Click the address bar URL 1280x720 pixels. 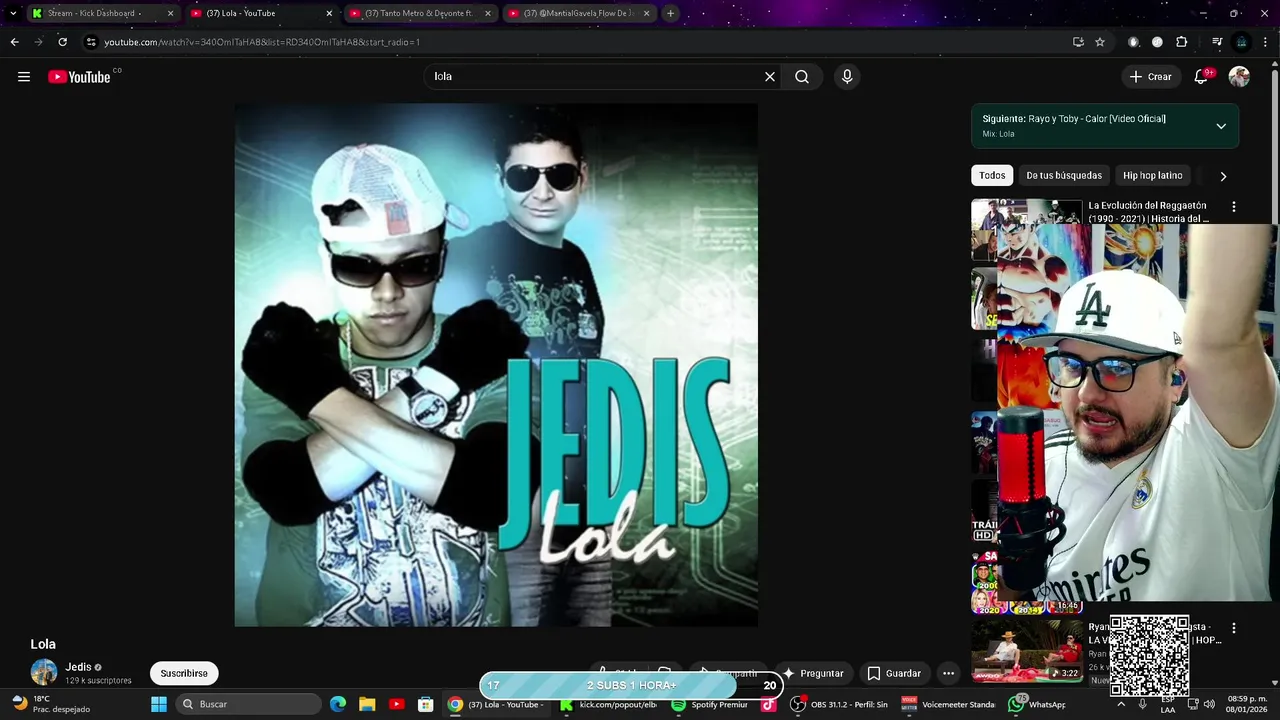point(262,42)
